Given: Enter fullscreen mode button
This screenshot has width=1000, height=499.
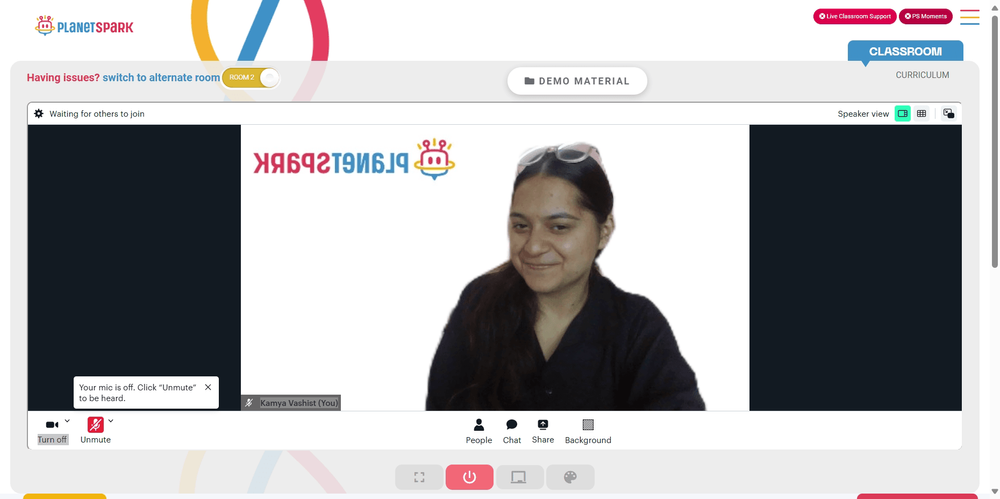Looking at the screenshot, I should click(x=419, y=477).
